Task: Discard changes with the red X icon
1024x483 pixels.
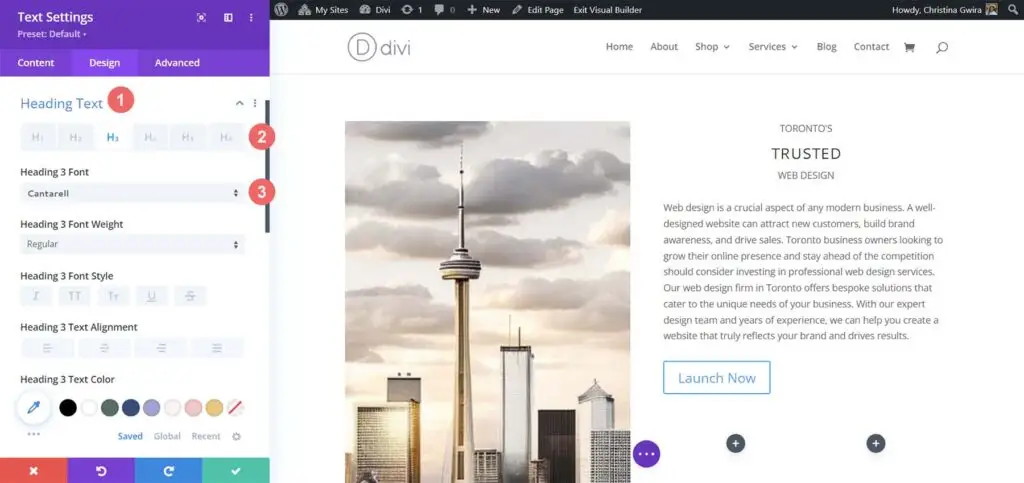Action: coord(34,471)
